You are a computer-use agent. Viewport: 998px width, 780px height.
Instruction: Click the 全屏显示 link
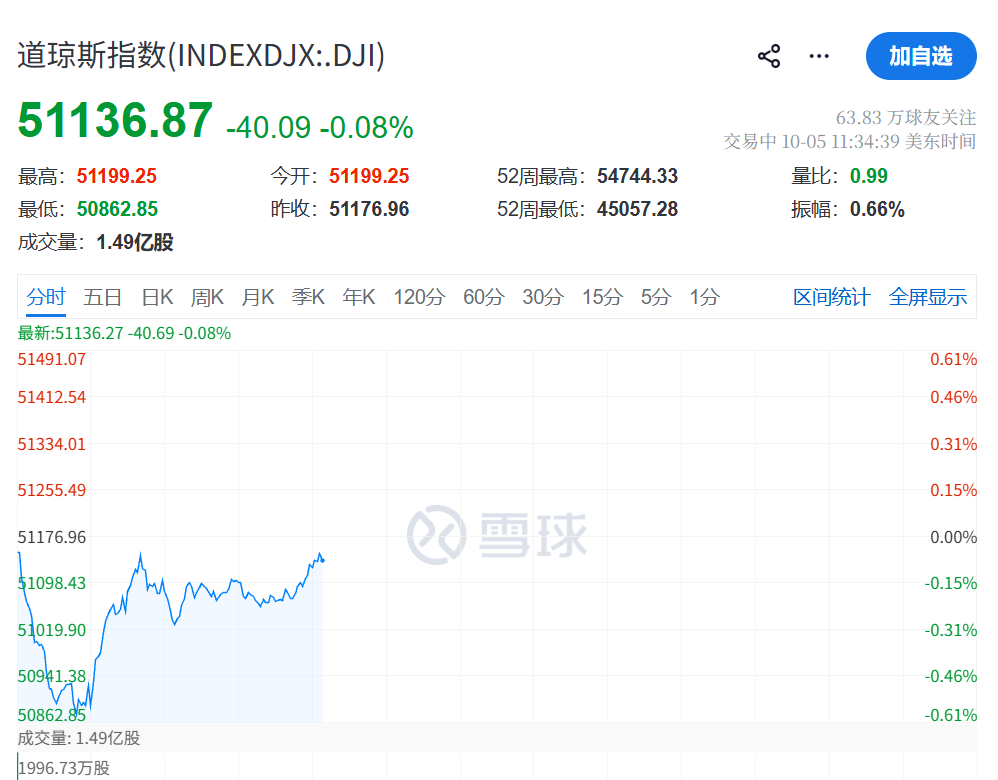click(x=928, y=297)
